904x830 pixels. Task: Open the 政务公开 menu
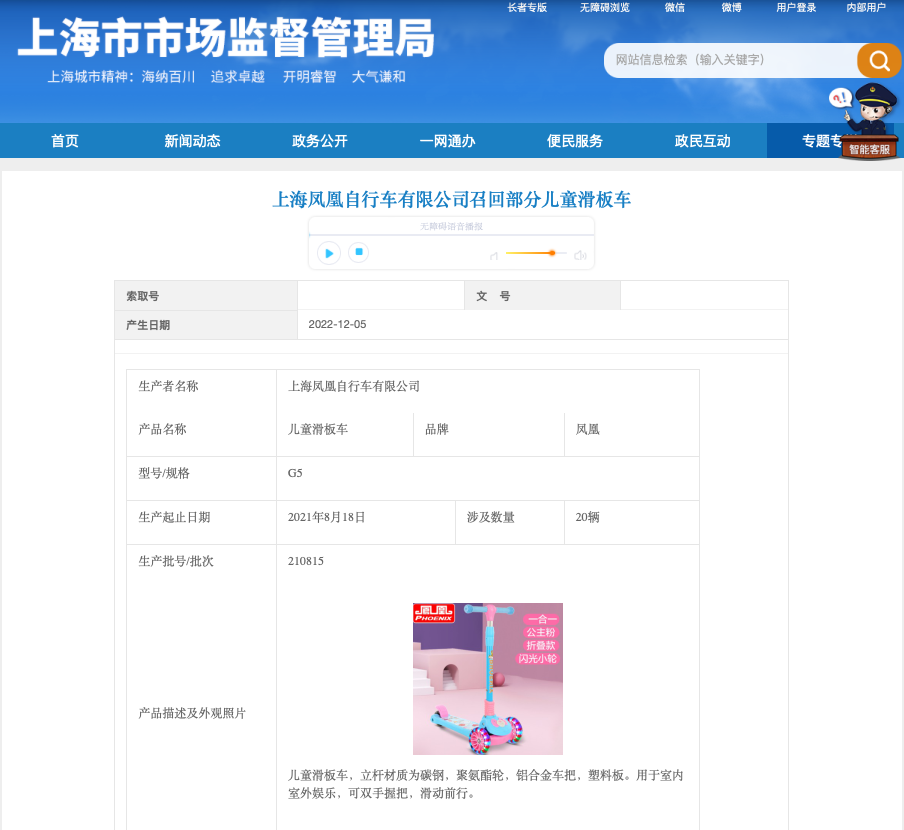point(320,141)
